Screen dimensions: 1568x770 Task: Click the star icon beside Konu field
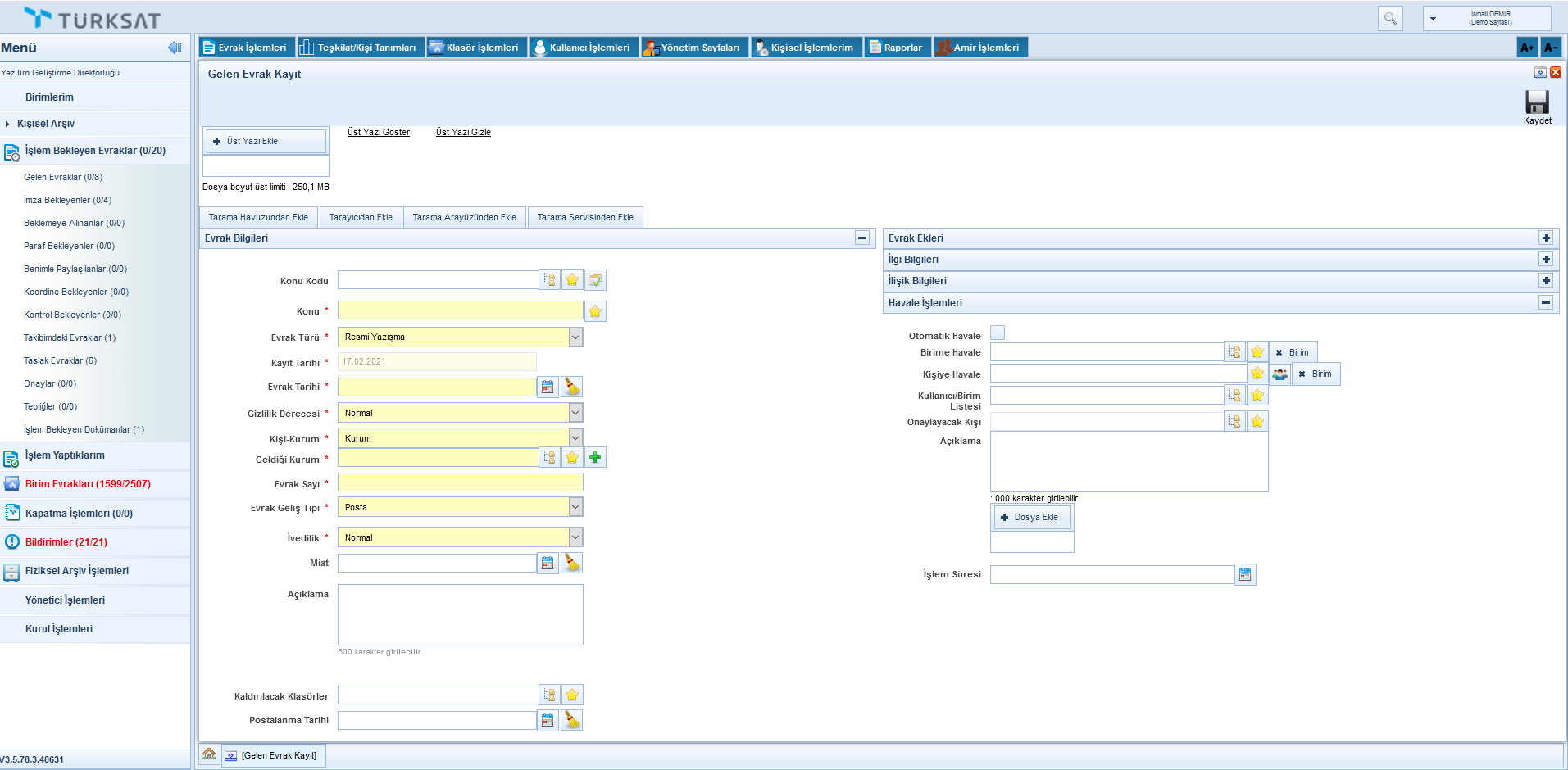coord(595,311)
